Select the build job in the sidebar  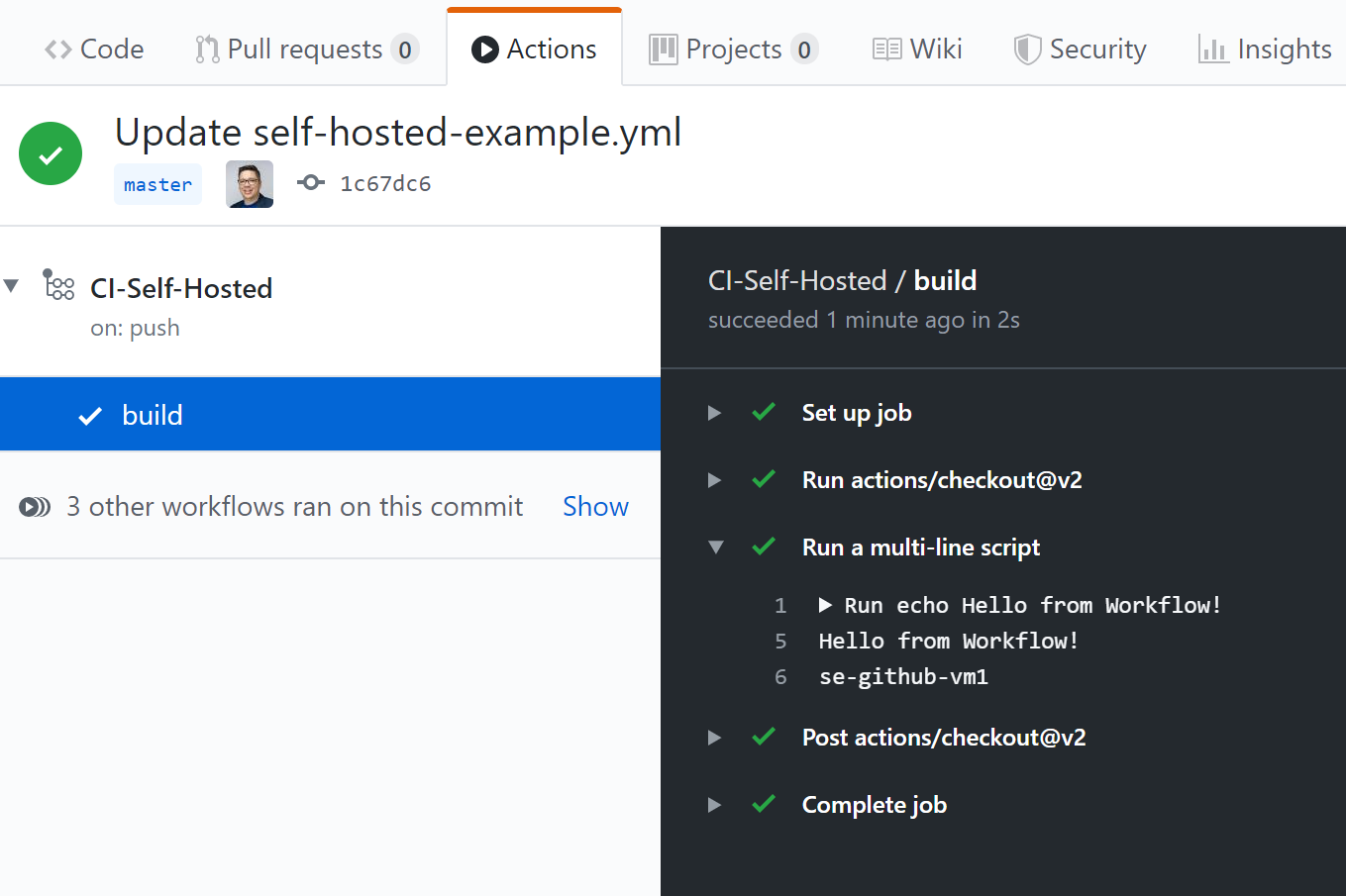153,415
